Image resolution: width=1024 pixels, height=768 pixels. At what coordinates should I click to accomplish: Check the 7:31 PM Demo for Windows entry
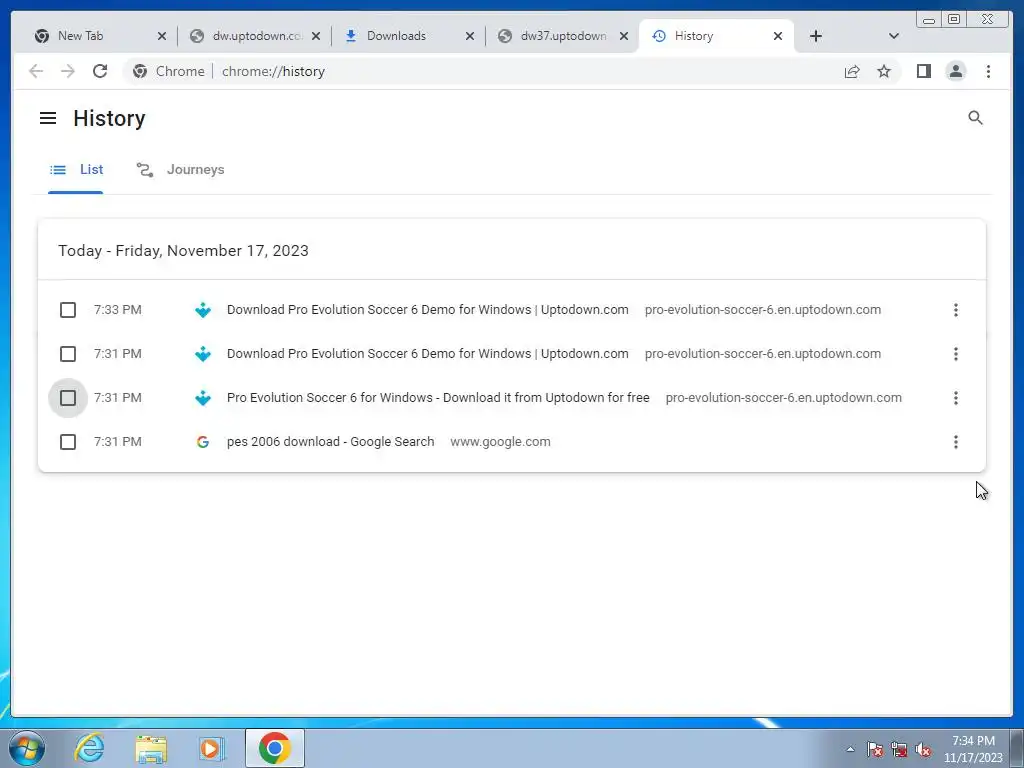coord(68,354)
